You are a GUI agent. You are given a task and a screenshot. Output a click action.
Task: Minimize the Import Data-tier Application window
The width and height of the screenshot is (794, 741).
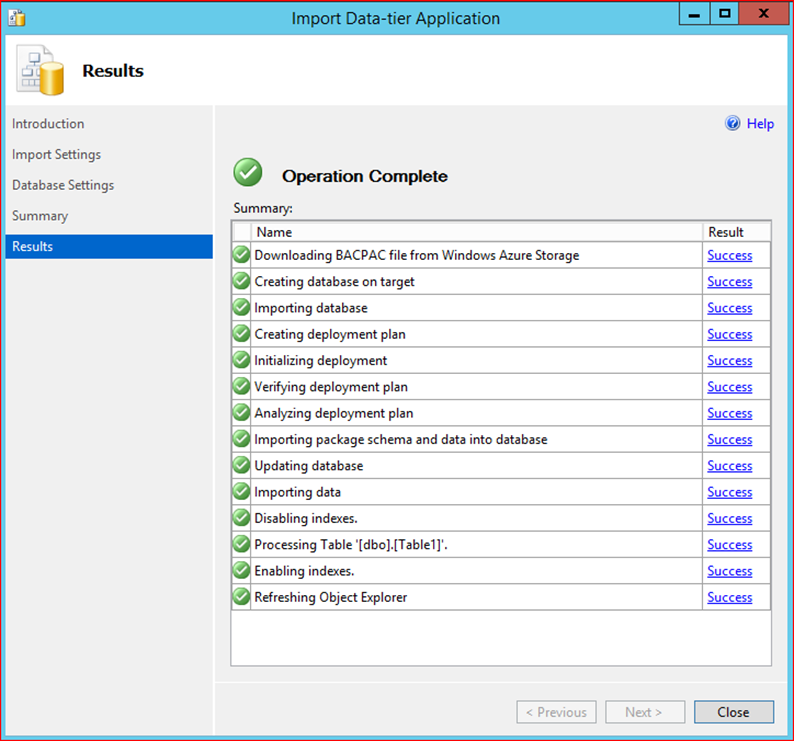click(694, 14)
